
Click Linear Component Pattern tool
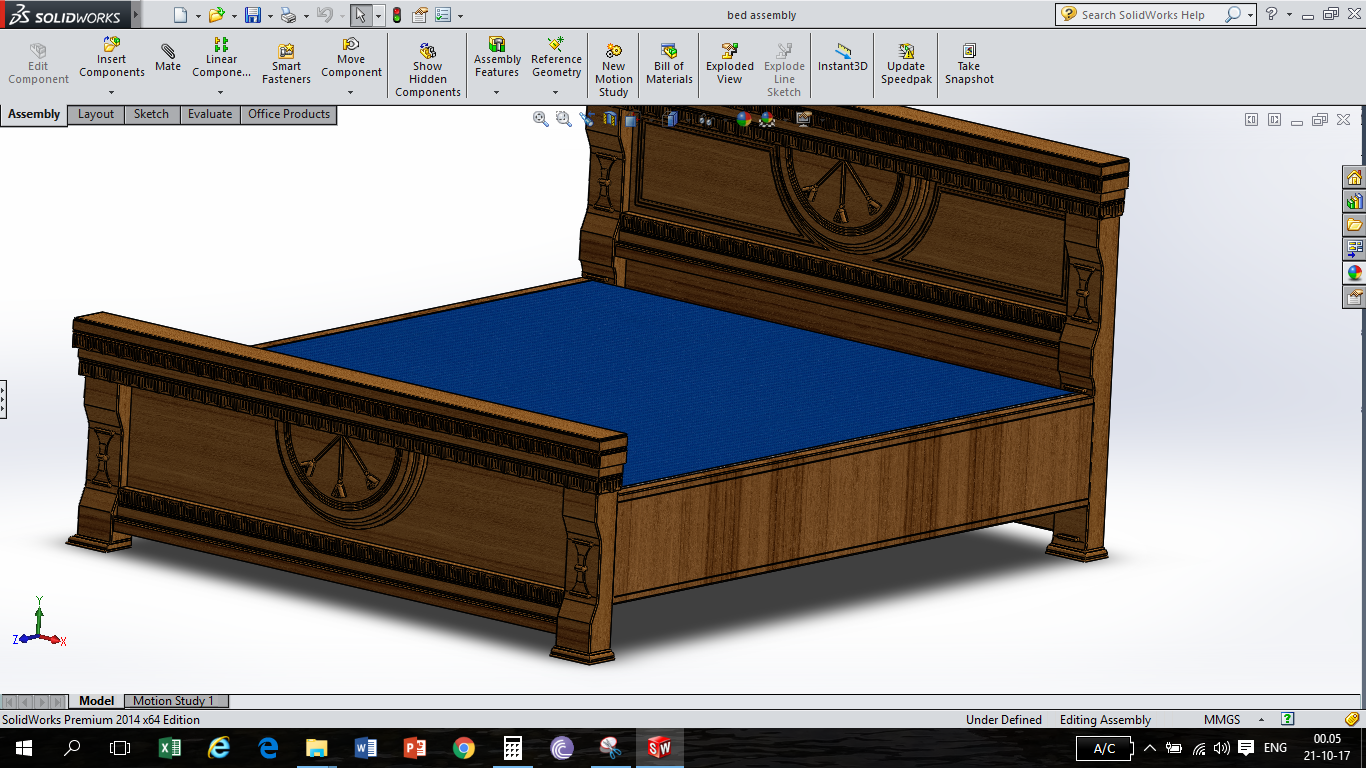click(x=221, y=58)
